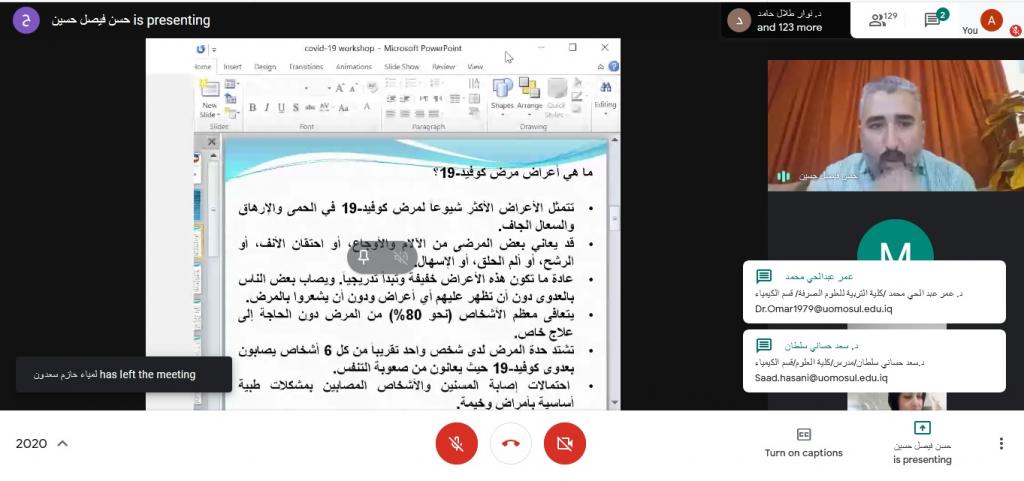Screen dimensions: 1024x481
Task: Open the three-dot more options menu
Action: click(x=1001, y=443)
